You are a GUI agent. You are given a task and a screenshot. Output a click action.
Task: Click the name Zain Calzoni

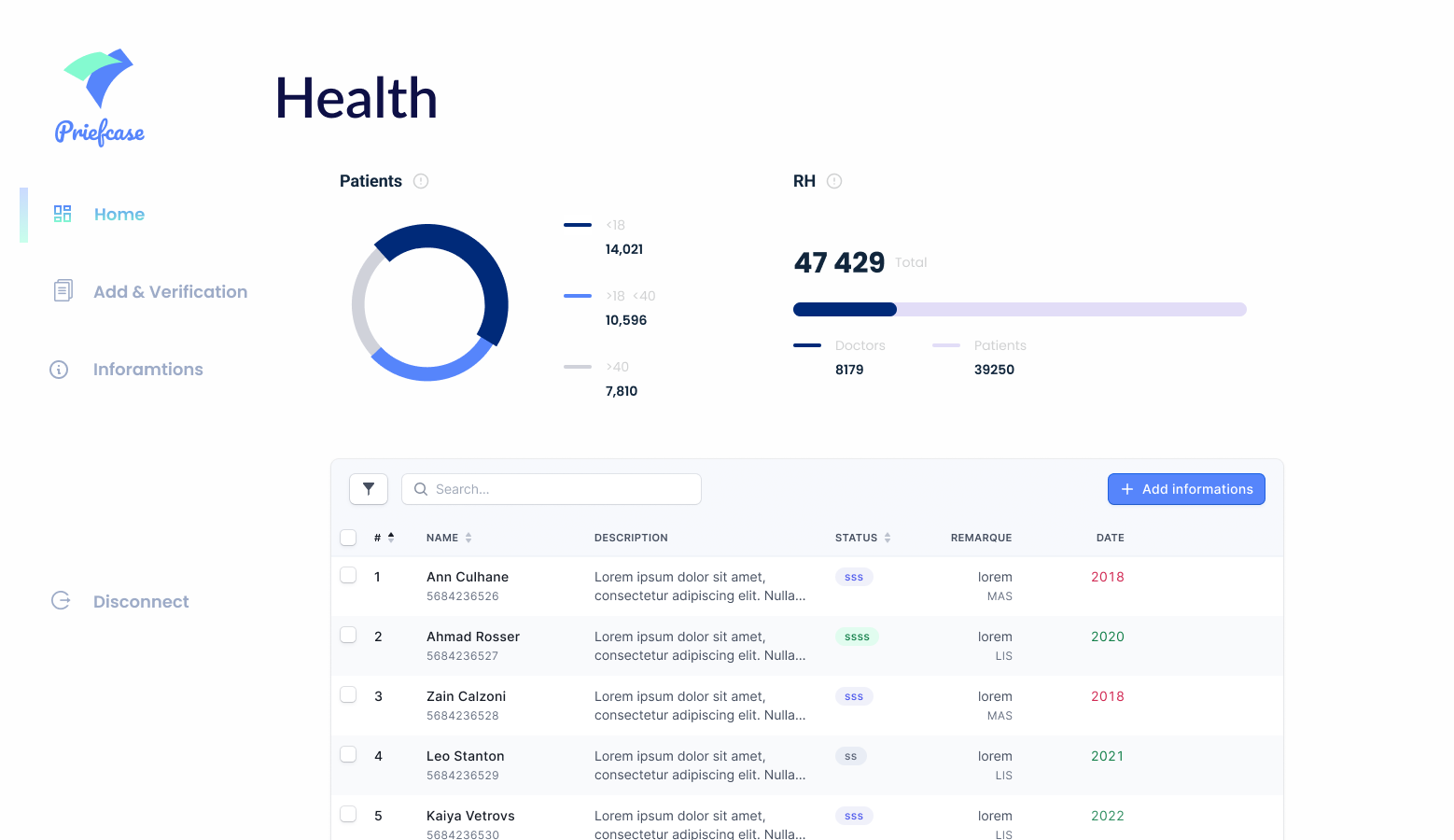click(467, 696)
